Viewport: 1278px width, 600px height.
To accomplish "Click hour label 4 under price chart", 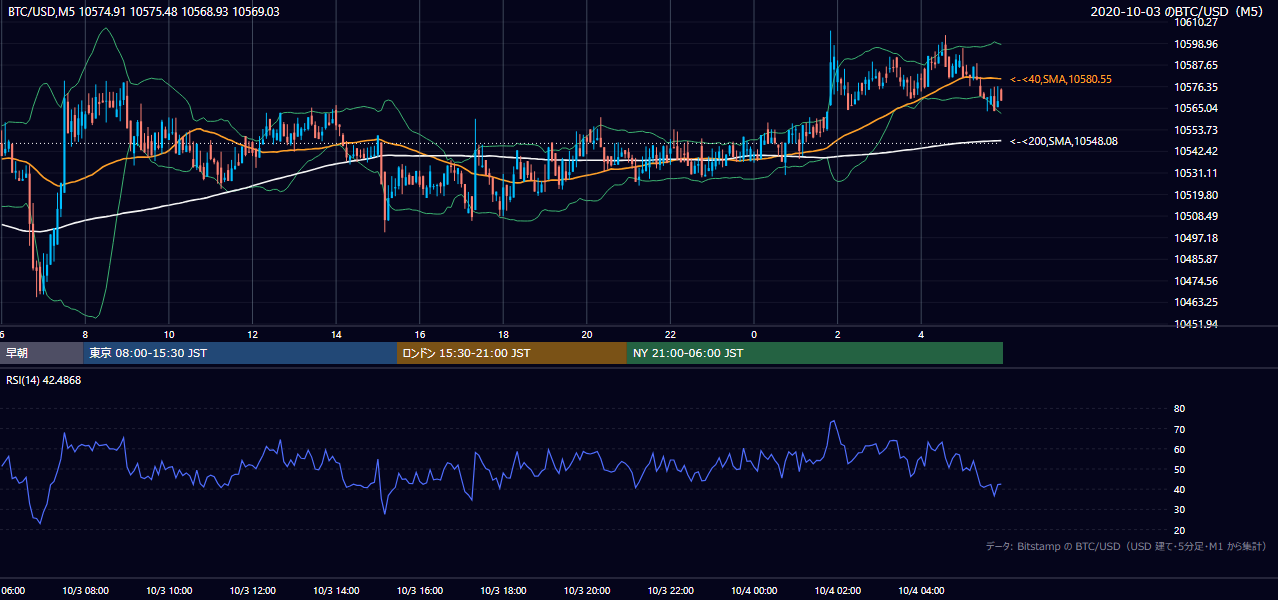I will pyautogui.click(x=921, y=334).
